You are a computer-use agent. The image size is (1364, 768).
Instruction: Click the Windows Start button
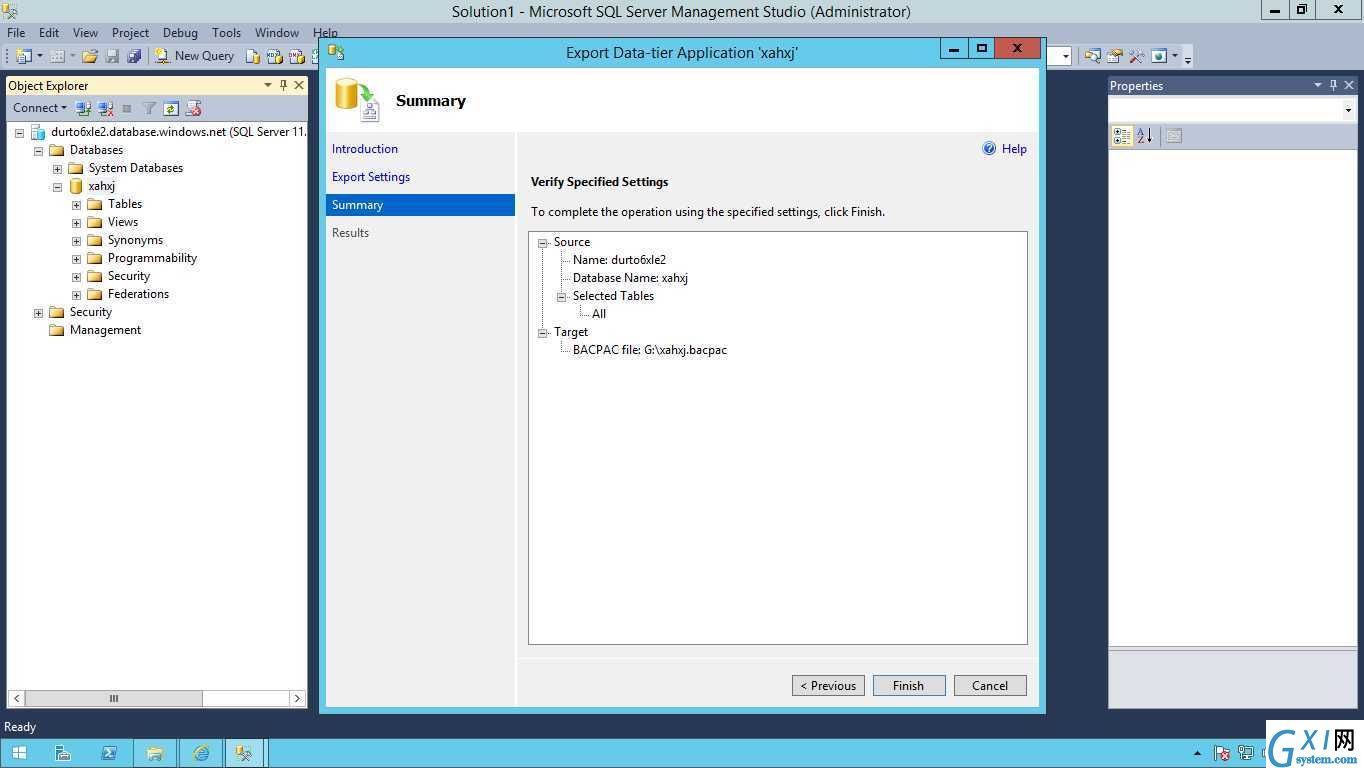19,753
